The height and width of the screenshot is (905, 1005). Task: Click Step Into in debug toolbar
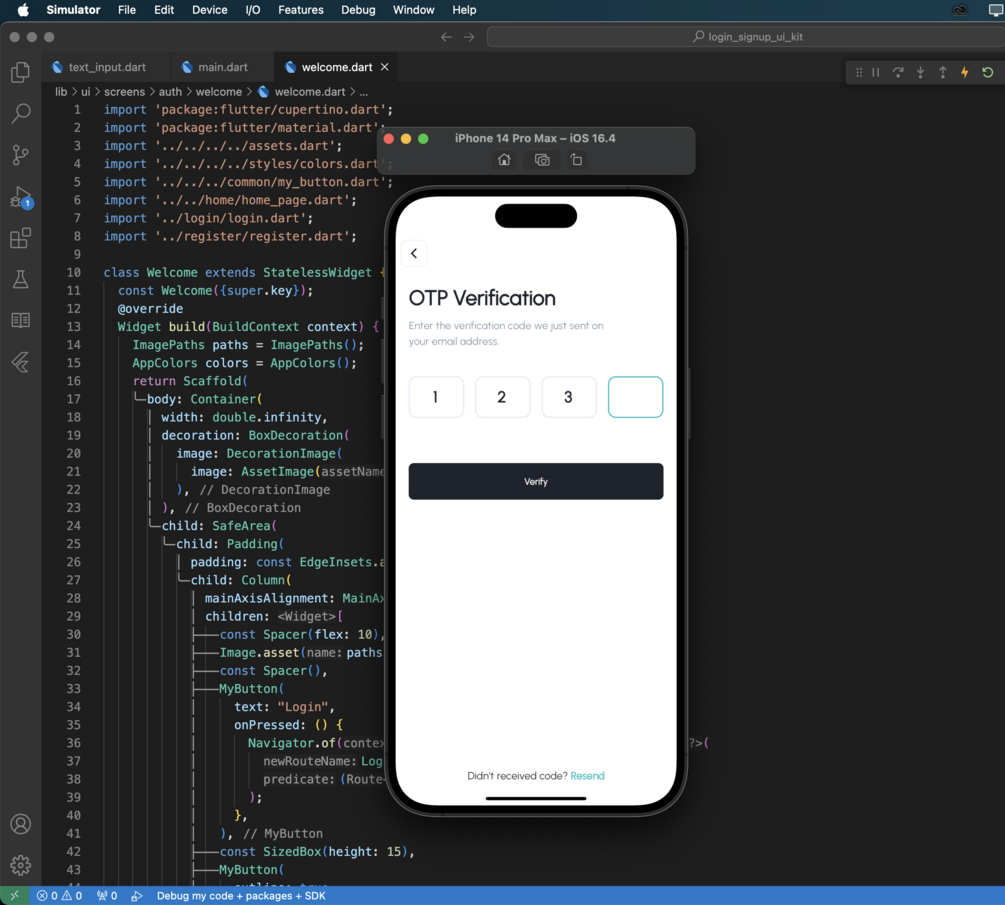920,72
